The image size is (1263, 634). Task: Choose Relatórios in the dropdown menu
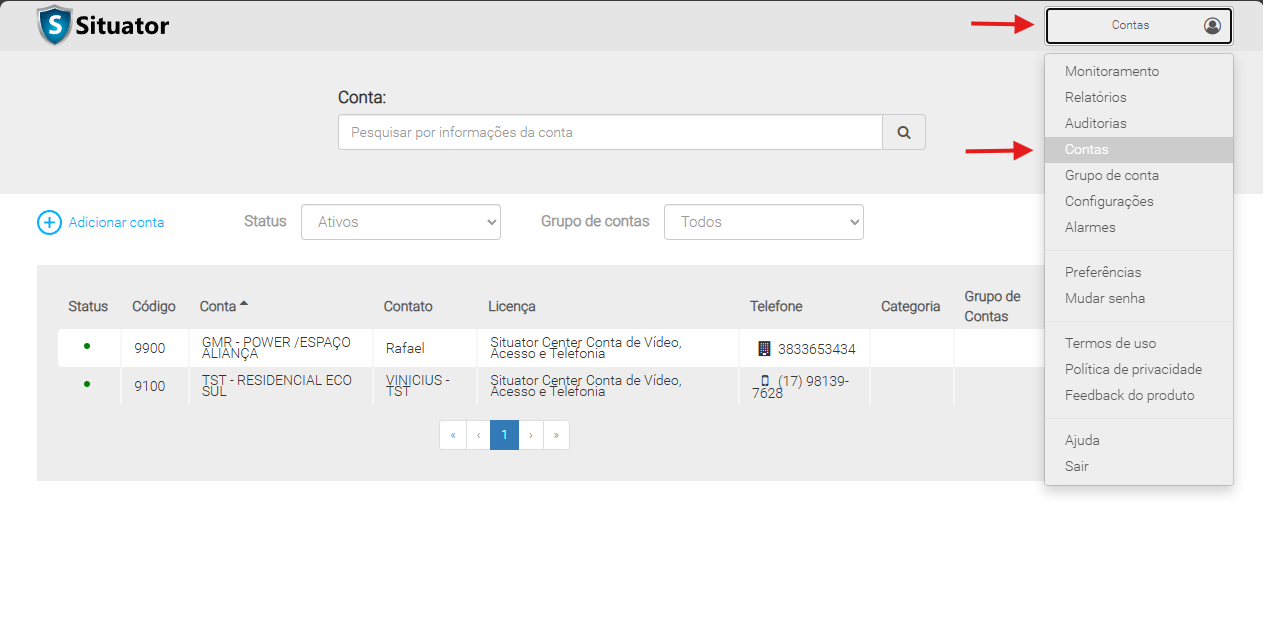coord(1095,98)
